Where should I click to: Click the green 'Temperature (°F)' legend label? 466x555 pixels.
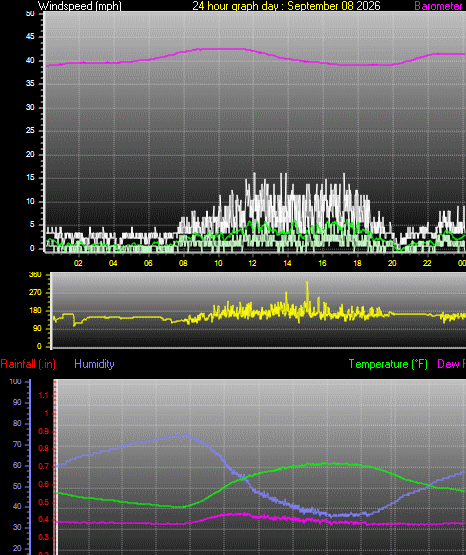coord(388,364)
